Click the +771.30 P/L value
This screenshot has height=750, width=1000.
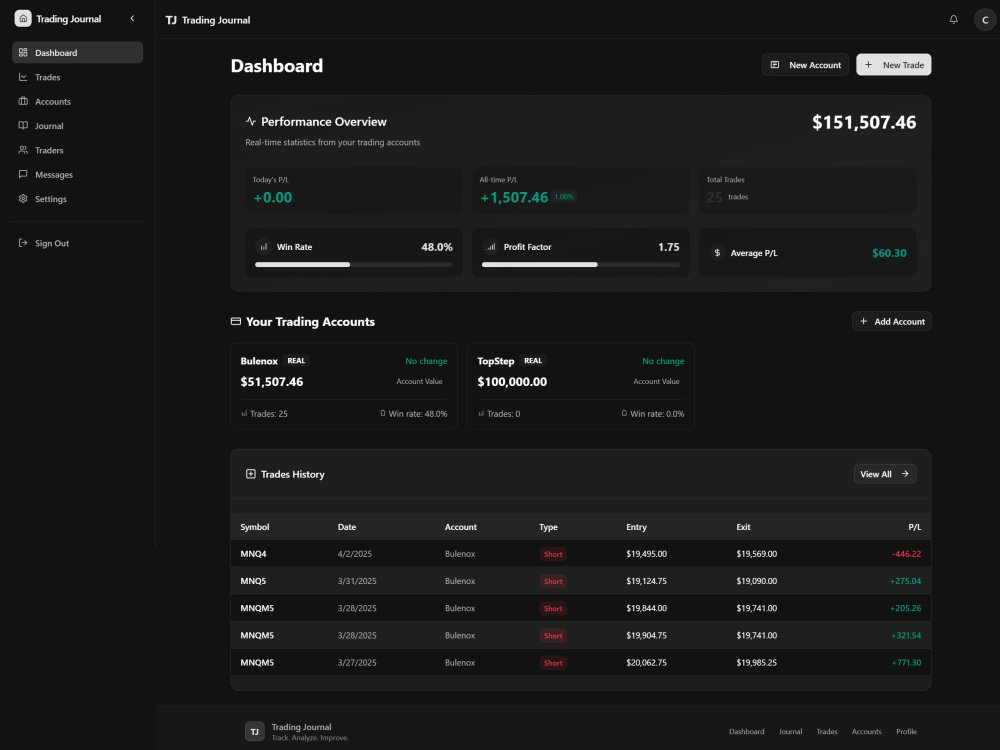click(906, 663)
